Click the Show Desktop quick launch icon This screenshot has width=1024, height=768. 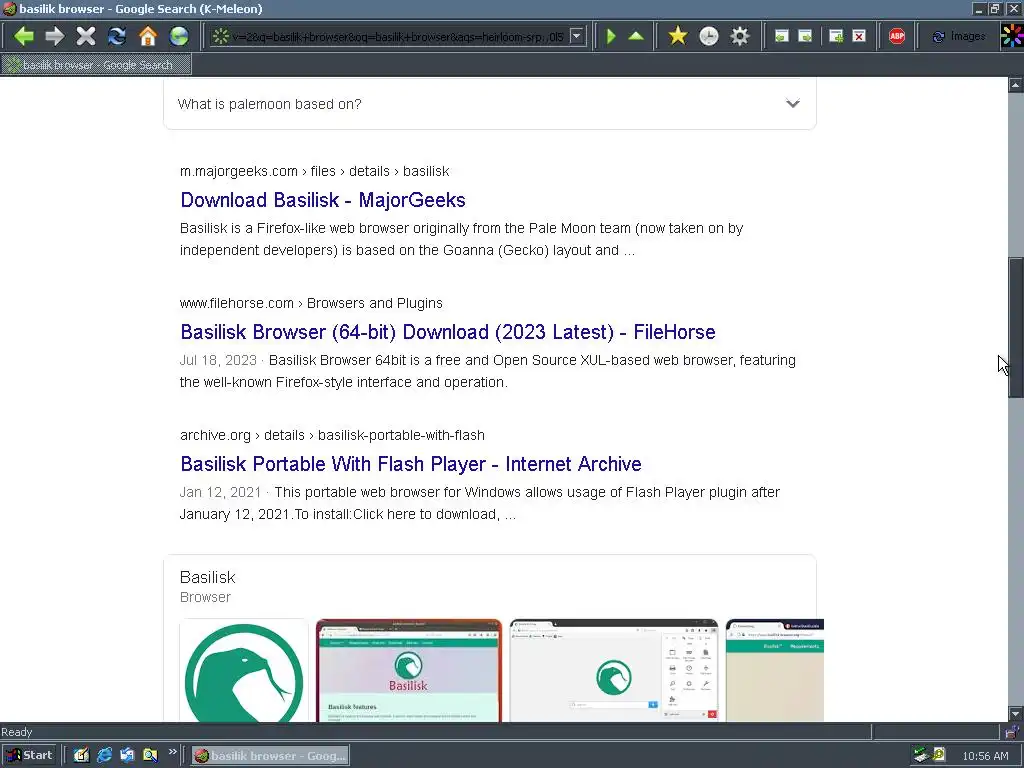pyautogui.click(x=127, y=756)
